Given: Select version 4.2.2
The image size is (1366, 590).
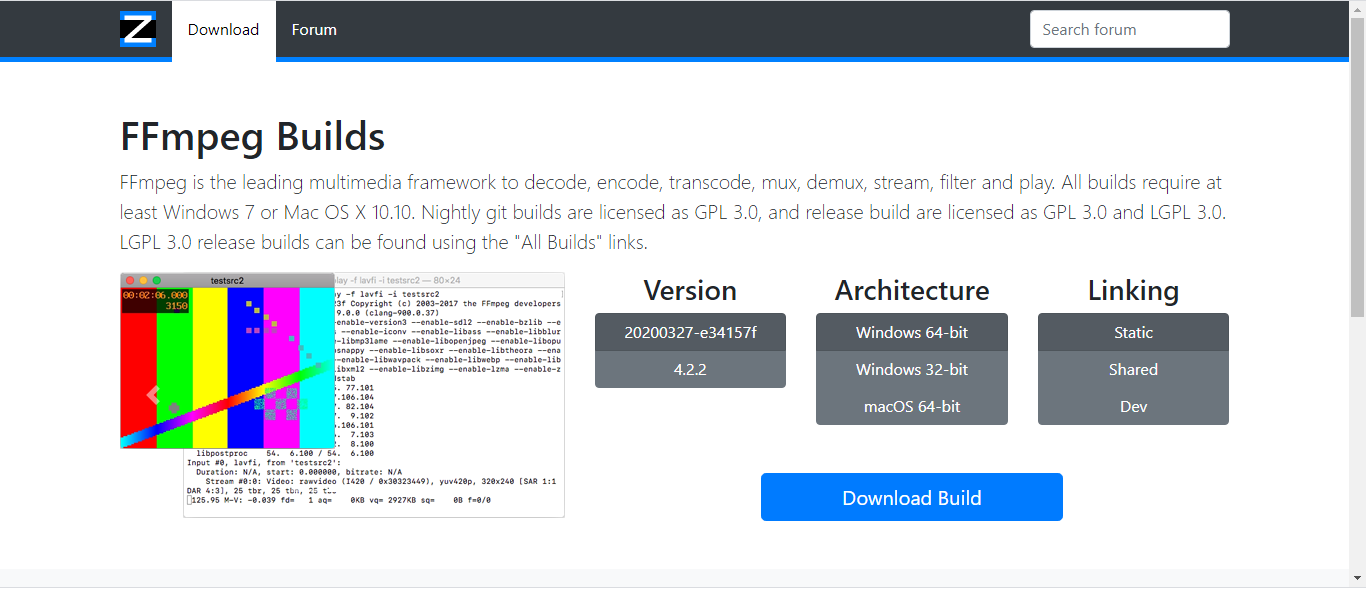Looking at the screenshot, I should (690, 369).
